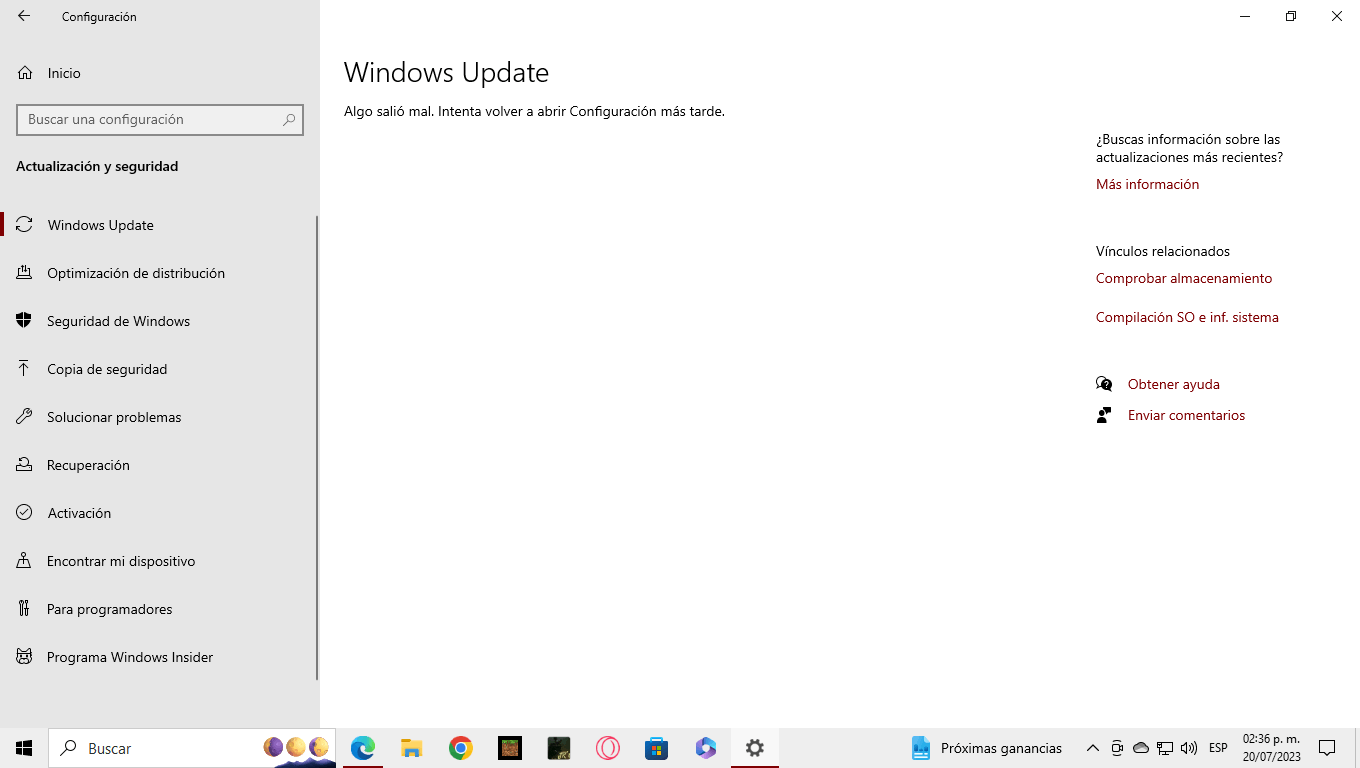Click the sidebar vertical scrollbar

coord(317,448)
